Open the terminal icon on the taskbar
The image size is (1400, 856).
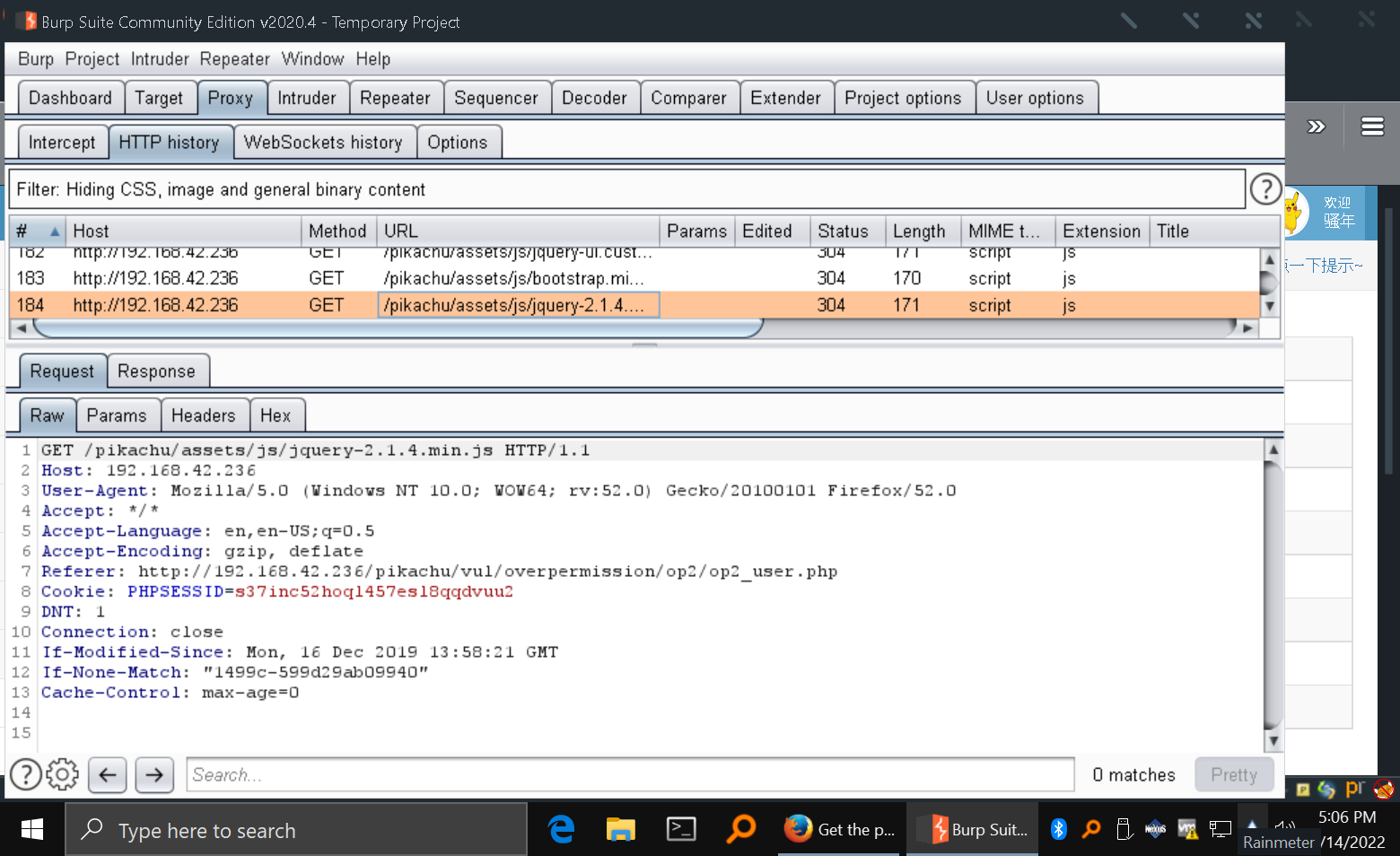(681, 829)
